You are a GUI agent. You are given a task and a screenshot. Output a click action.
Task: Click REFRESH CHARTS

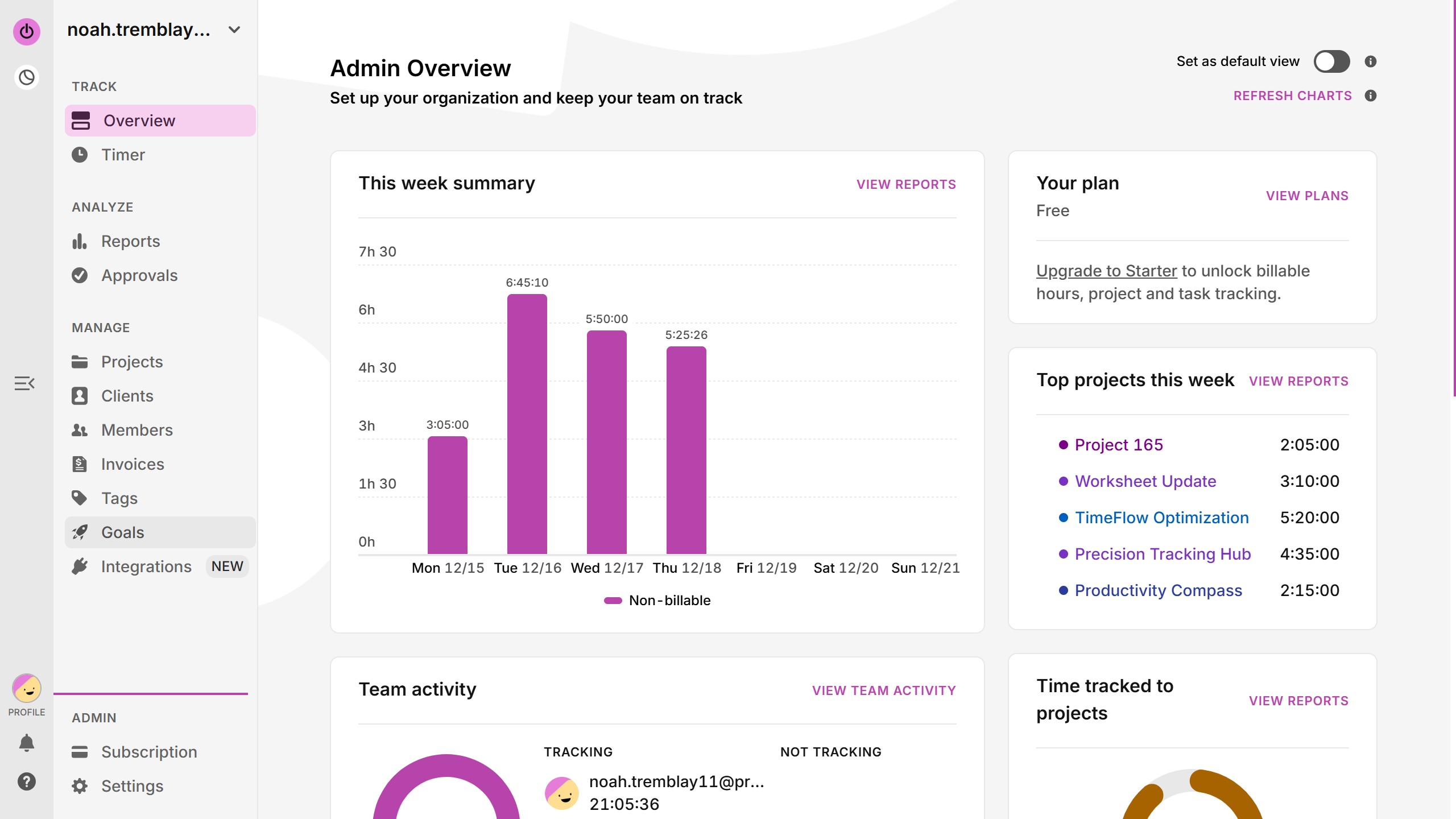pyautogui.click(x=1292, y=96)
